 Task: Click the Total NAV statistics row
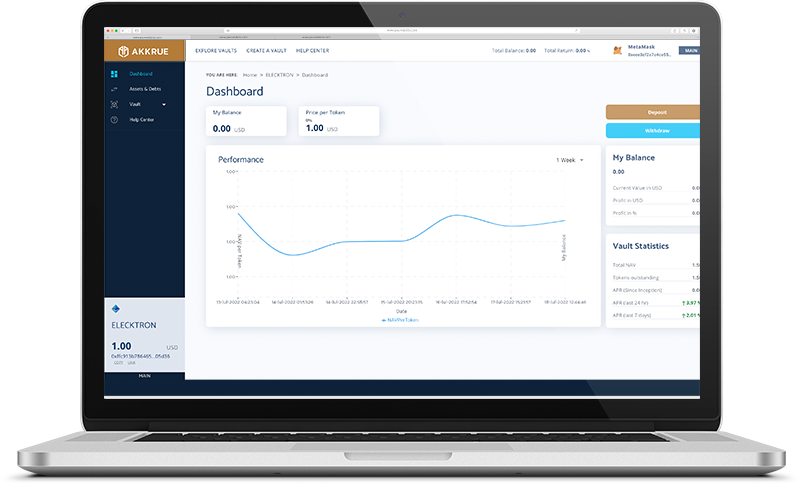(656, 265)
